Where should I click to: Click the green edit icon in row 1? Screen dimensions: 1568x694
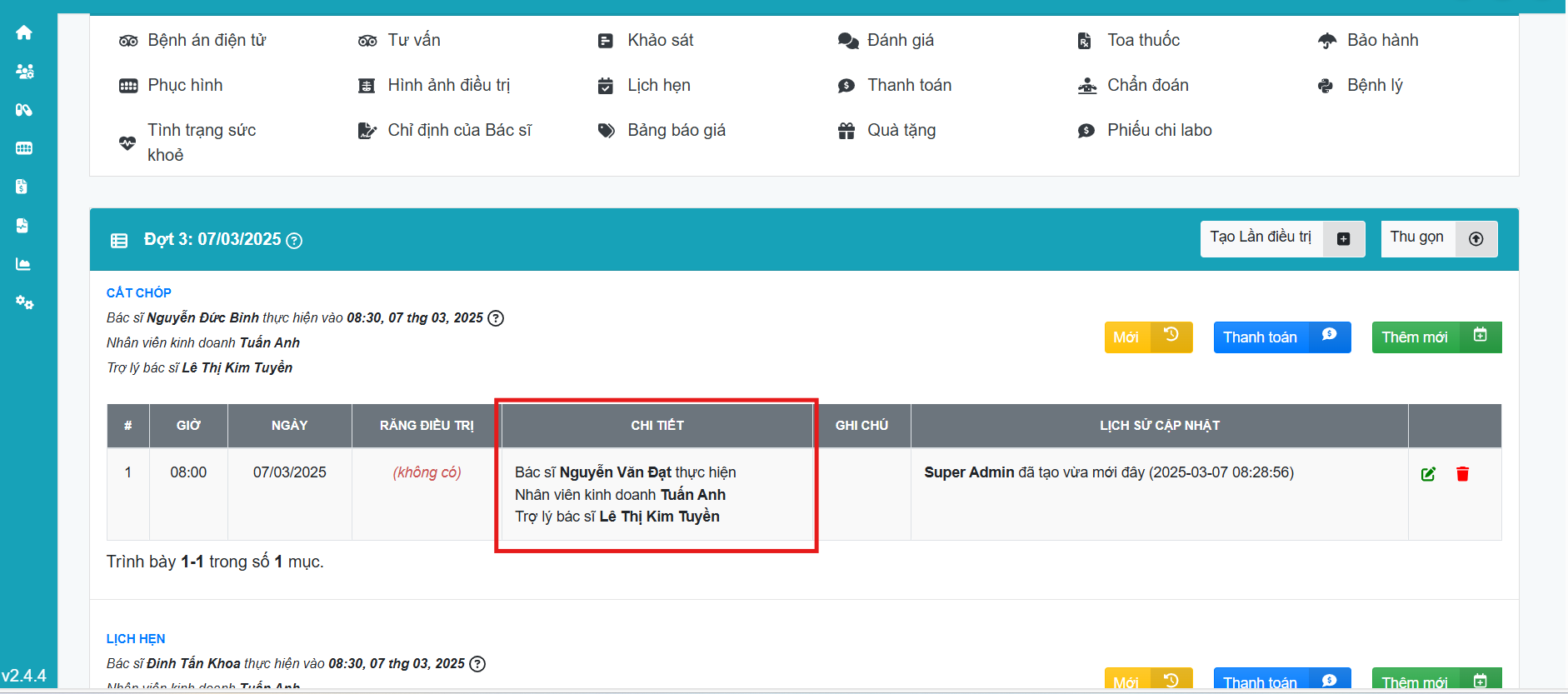(x=1428, y=474)
